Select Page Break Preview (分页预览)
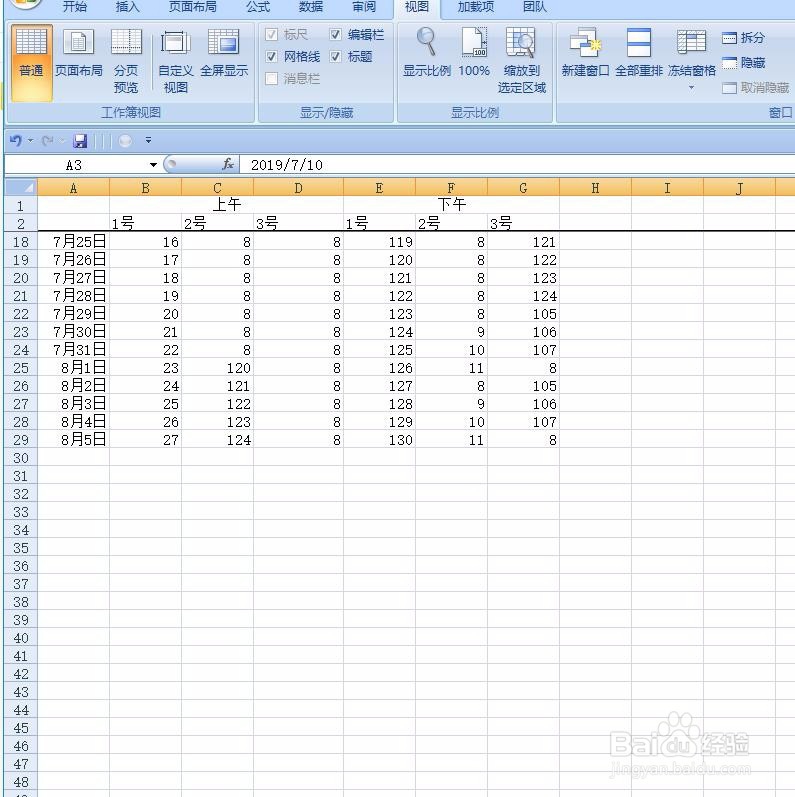This screenshot has height=797, width=795. [126, 62]
